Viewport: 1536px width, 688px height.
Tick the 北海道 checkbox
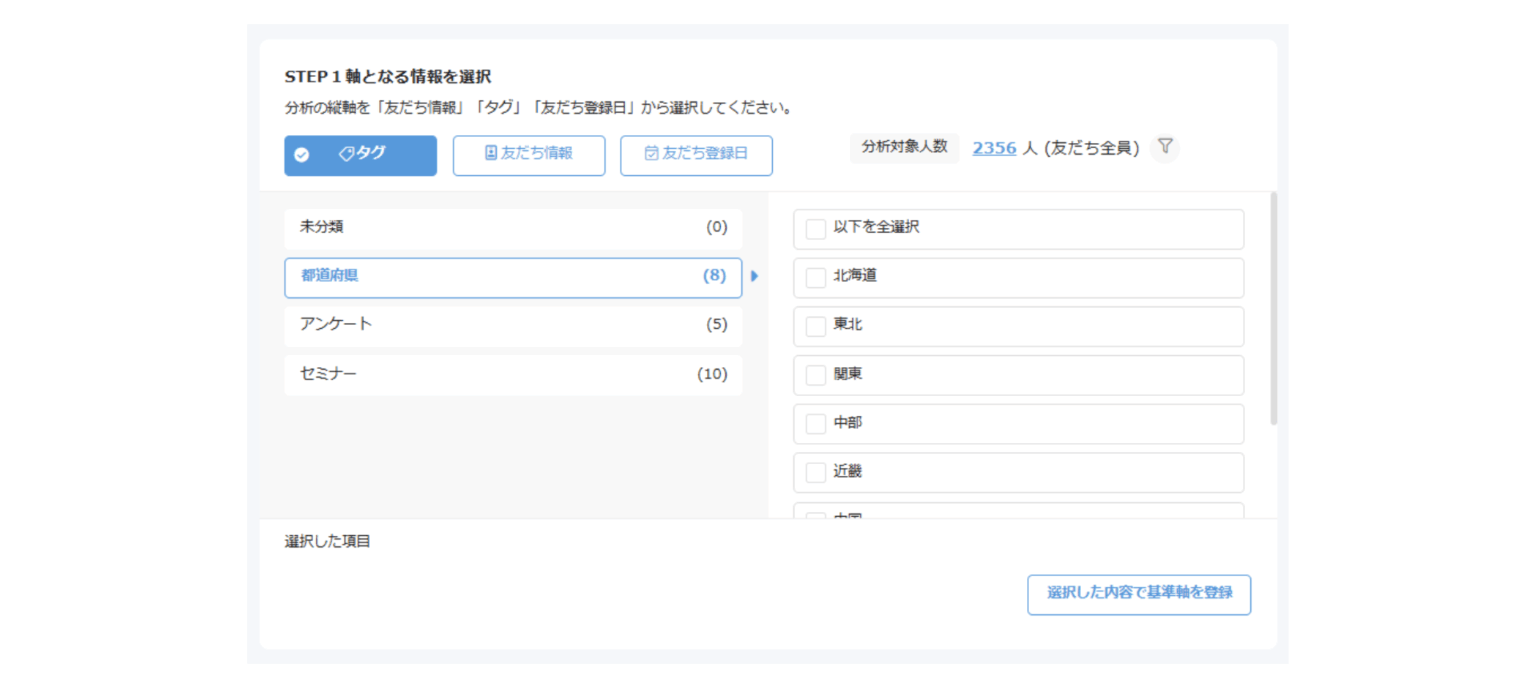click(x=816, y=278)
